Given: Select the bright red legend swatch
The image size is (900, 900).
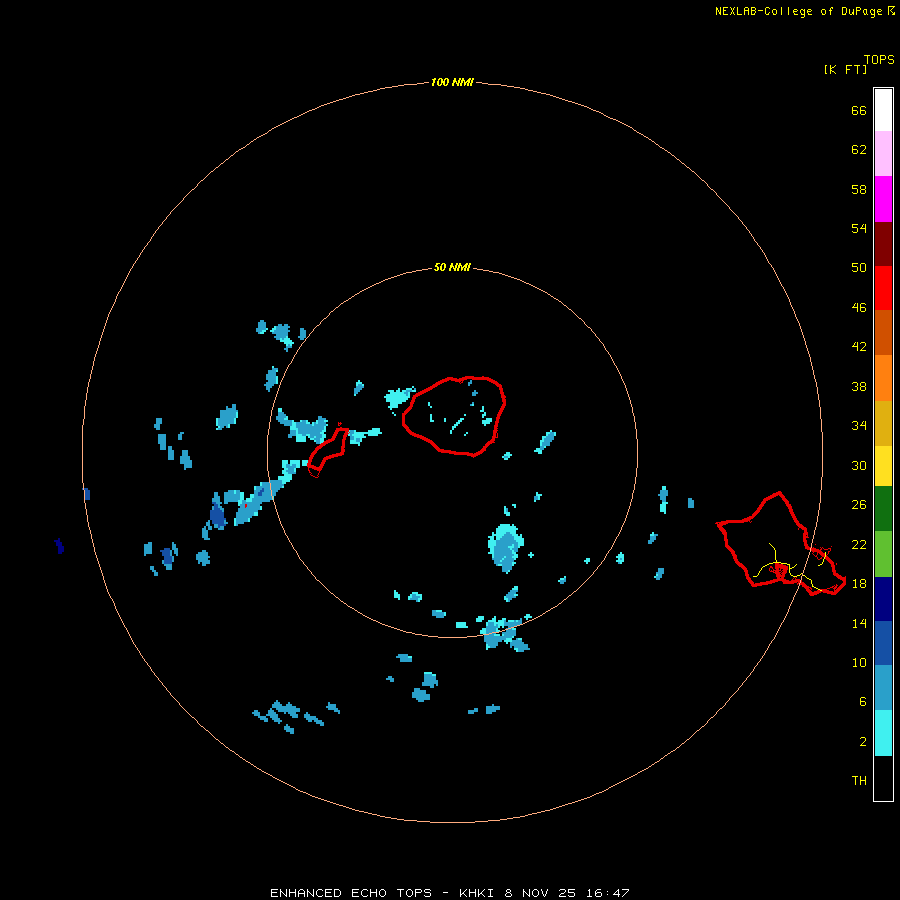Looking at the screenshot, I should (x=883, y=288).
